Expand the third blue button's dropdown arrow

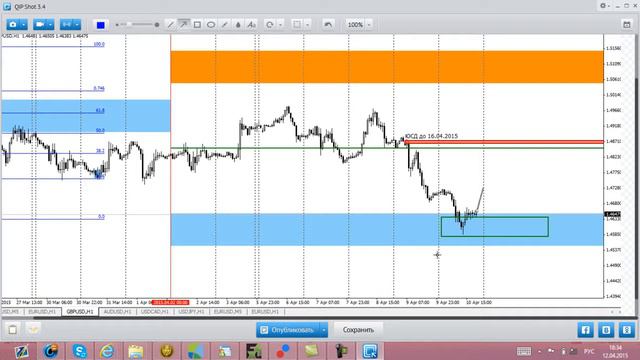point(77,24)
